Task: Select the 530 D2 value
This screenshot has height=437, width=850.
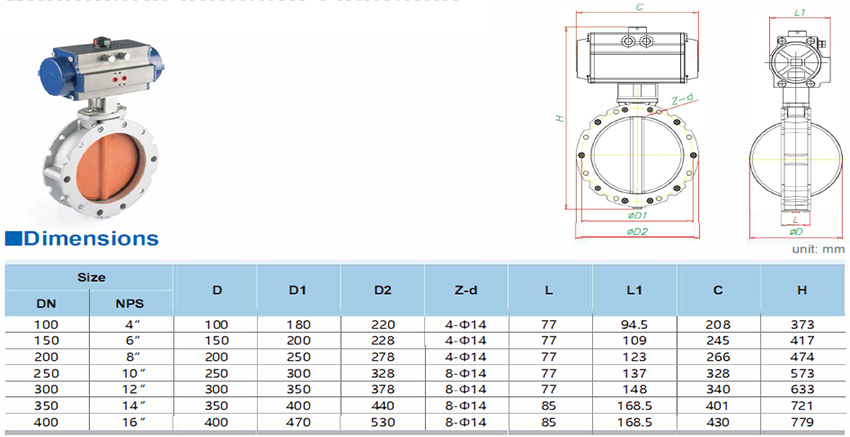Action: [x=383, y=422]
